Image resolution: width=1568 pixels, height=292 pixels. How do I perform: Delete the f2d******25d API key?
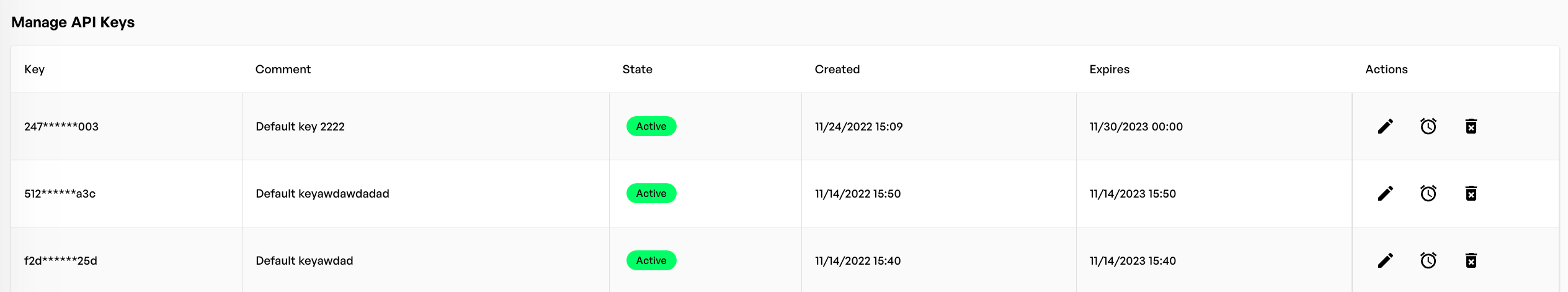coord(1471,261)
